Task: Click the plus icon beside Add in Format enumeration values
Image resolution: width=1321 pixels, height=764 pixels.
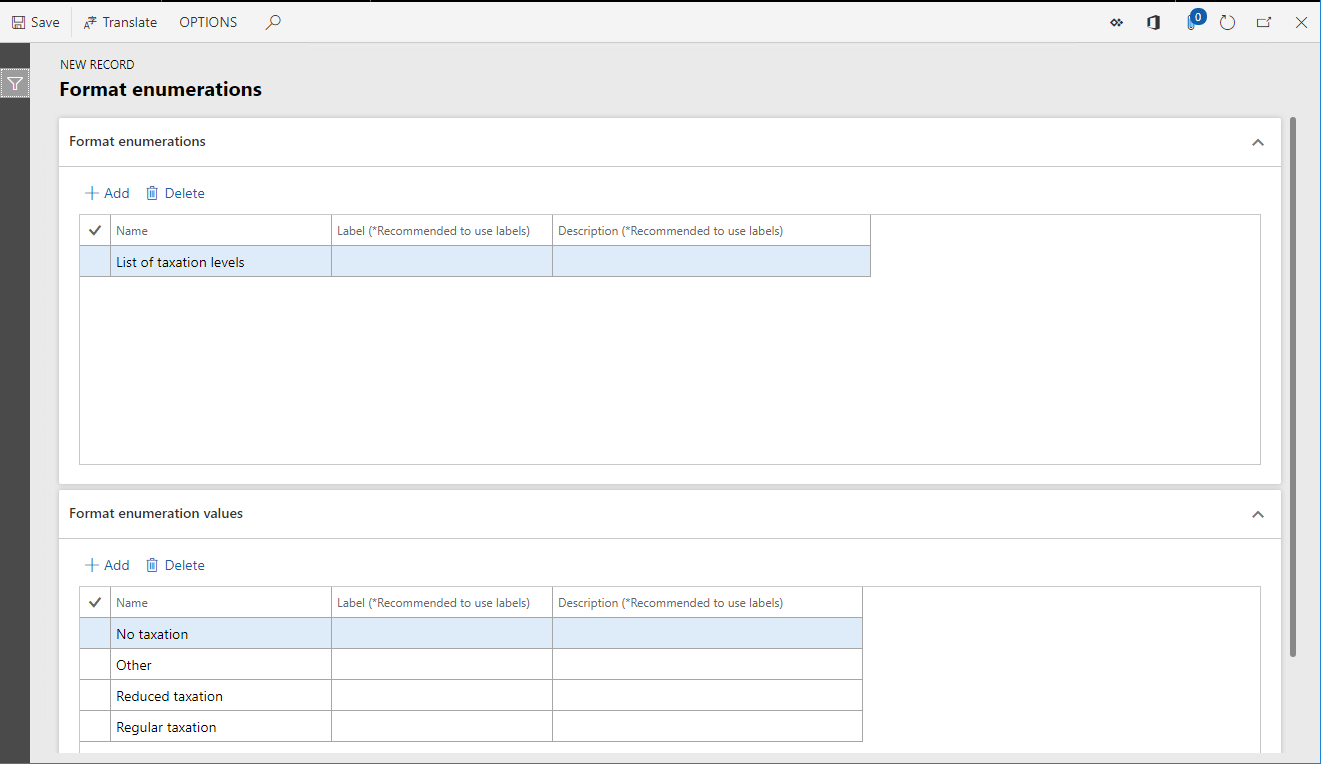Action: 91,564
